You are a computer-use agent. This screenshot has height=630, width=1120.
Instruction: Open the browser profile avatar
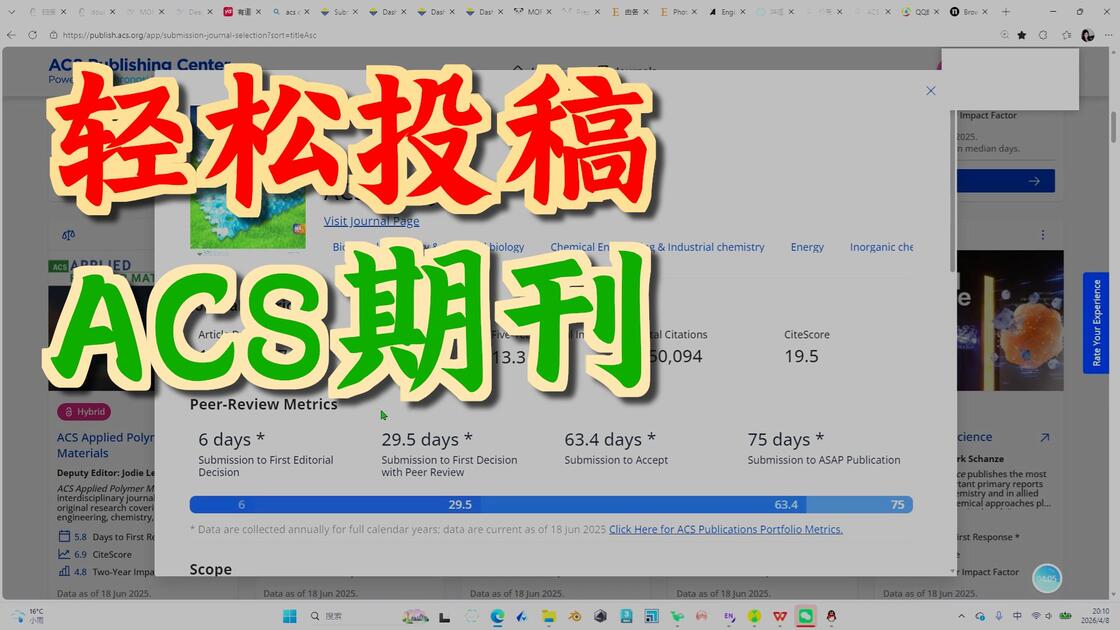click(1088, 35)
